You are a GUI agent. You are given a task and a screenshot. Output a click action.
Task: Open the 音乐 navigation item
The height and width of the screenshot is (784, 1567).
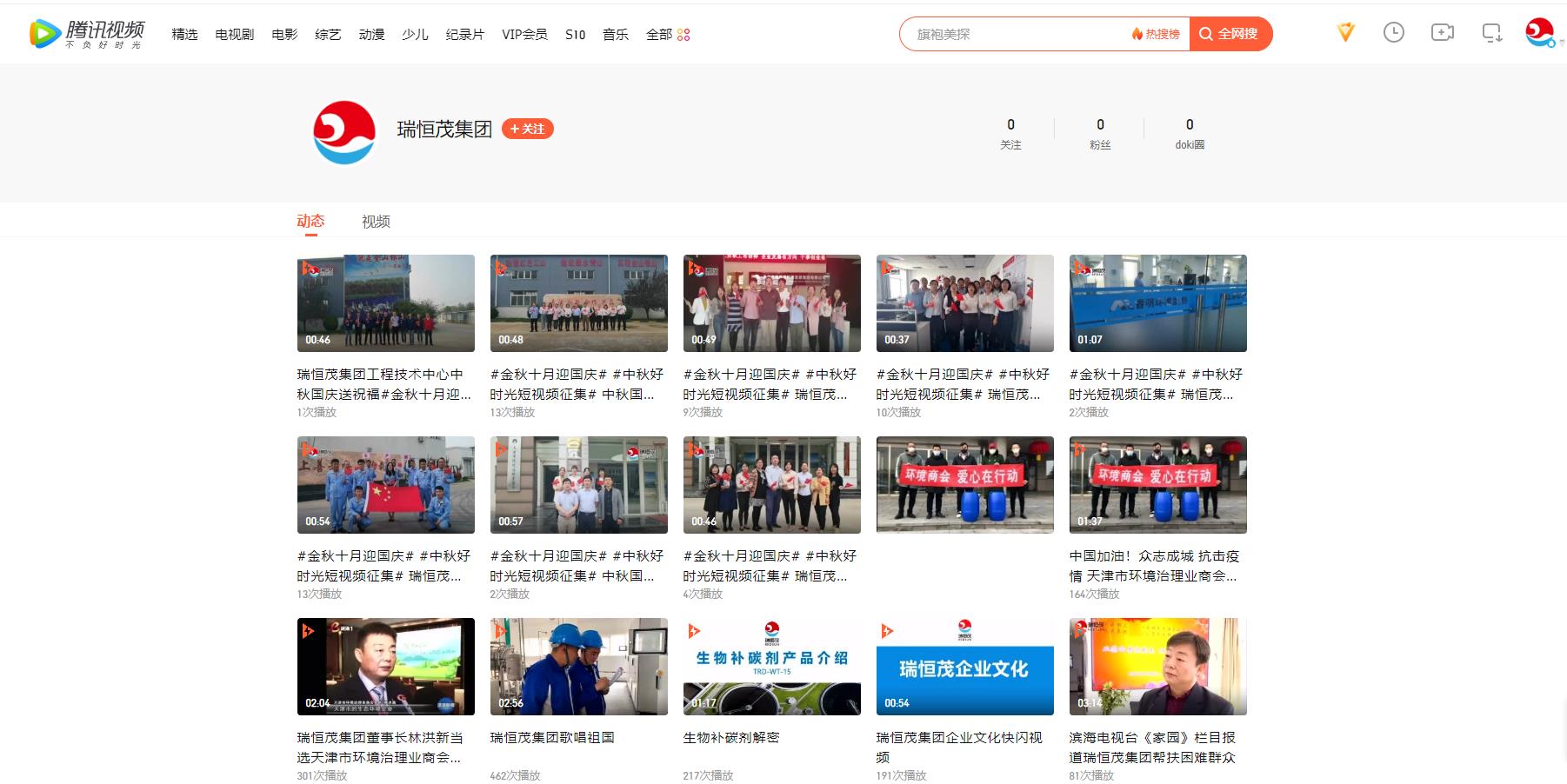[x=616, y=34]
